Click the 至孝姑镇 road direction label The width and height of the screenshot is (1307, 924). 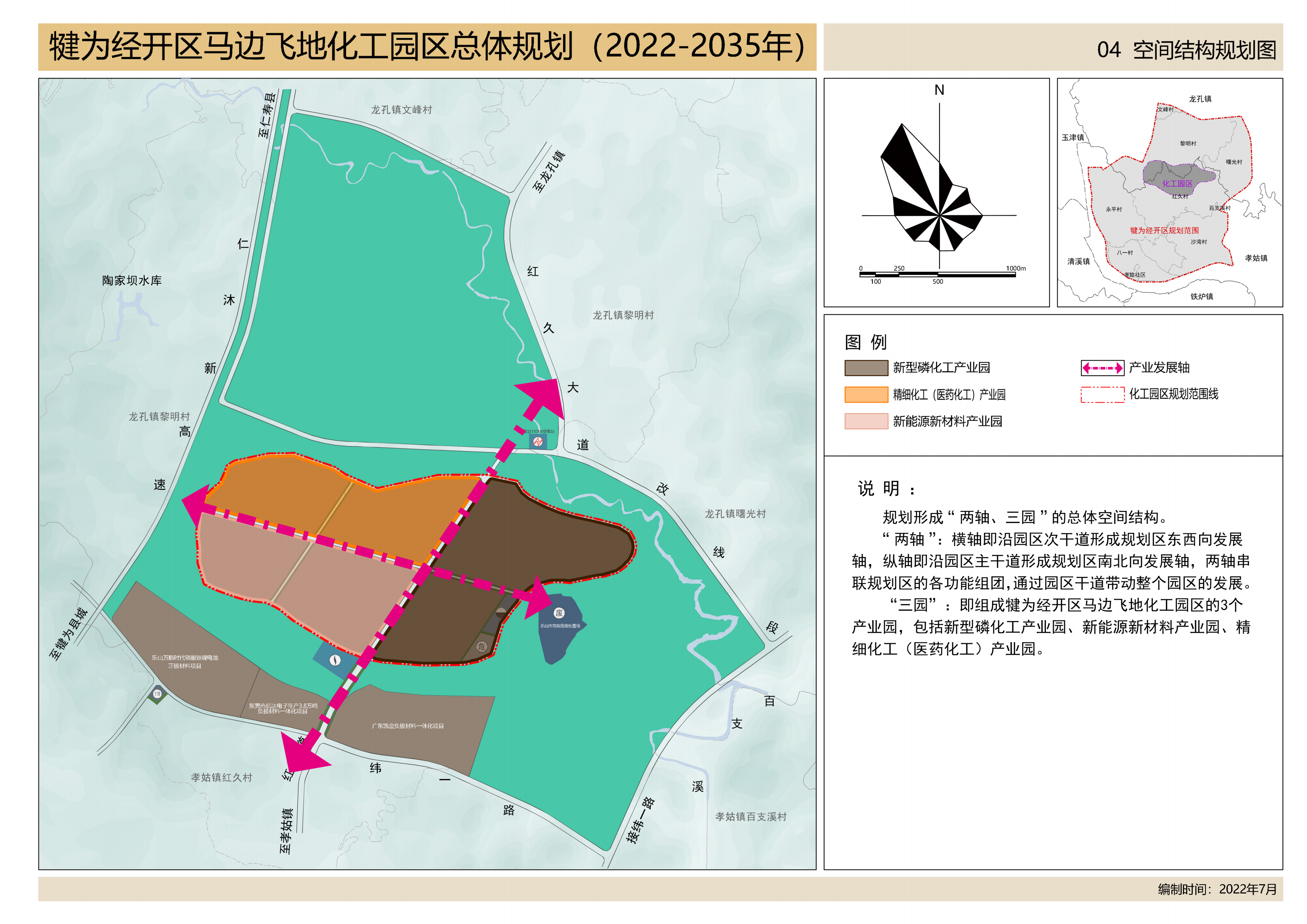pos(286,831)
